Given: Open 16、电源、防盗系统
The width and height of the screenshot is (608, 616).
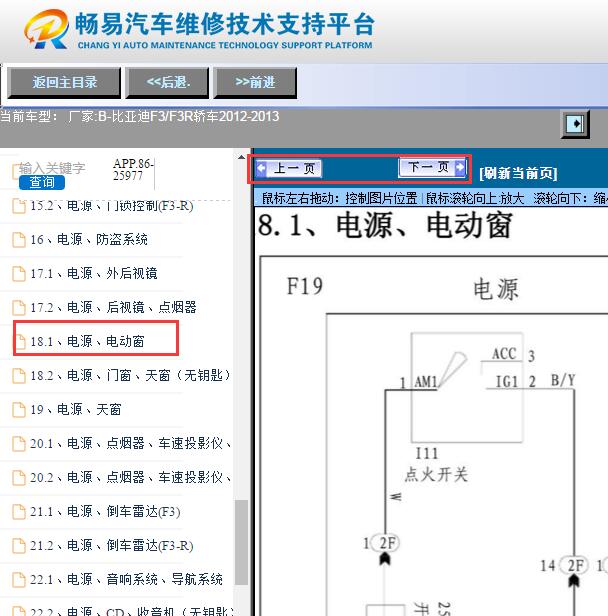Looking at the screenshot, I should (x=89, y=240).
